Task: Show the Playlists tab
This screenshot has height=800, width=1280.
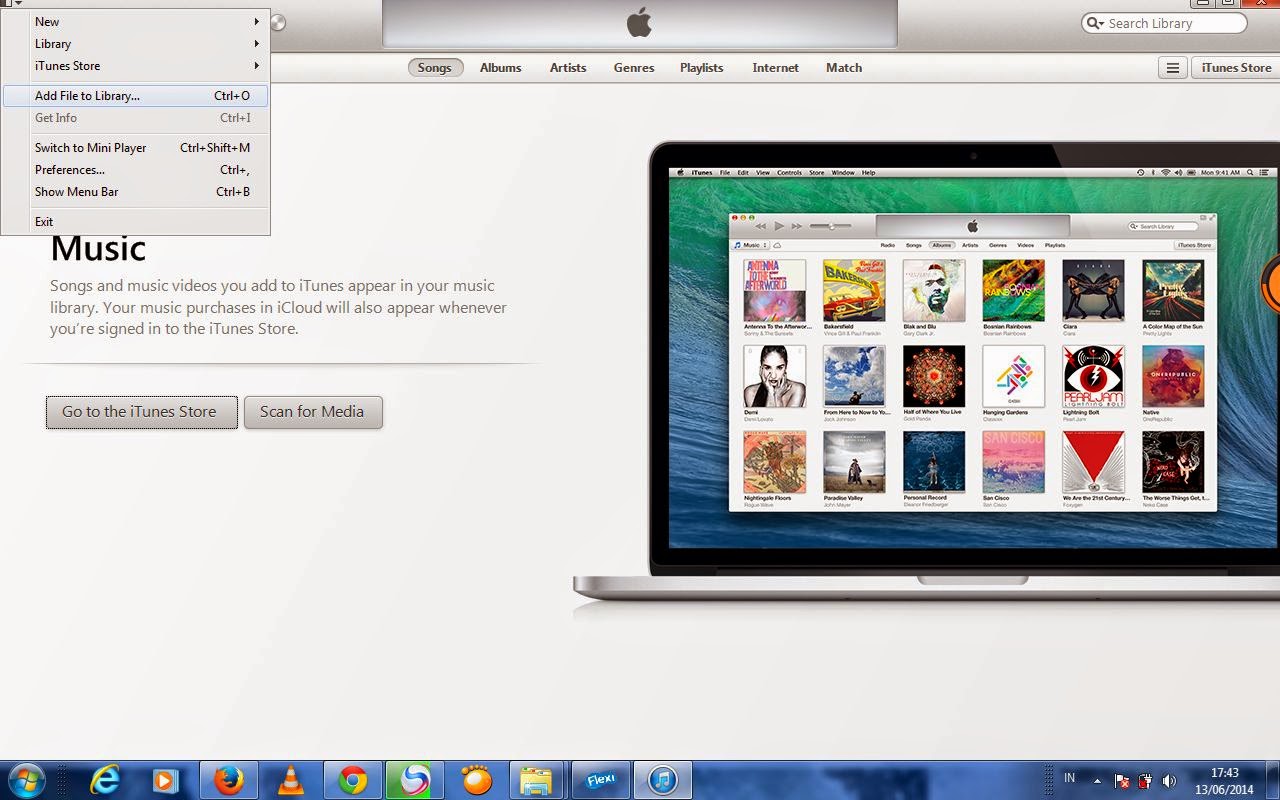Action: [702, 68]
